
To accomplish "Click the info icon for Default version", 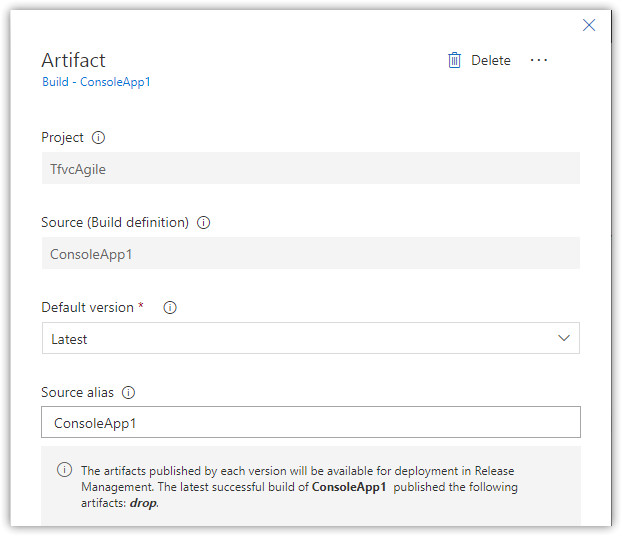I will pyautogui.click(x=170, y=307).
